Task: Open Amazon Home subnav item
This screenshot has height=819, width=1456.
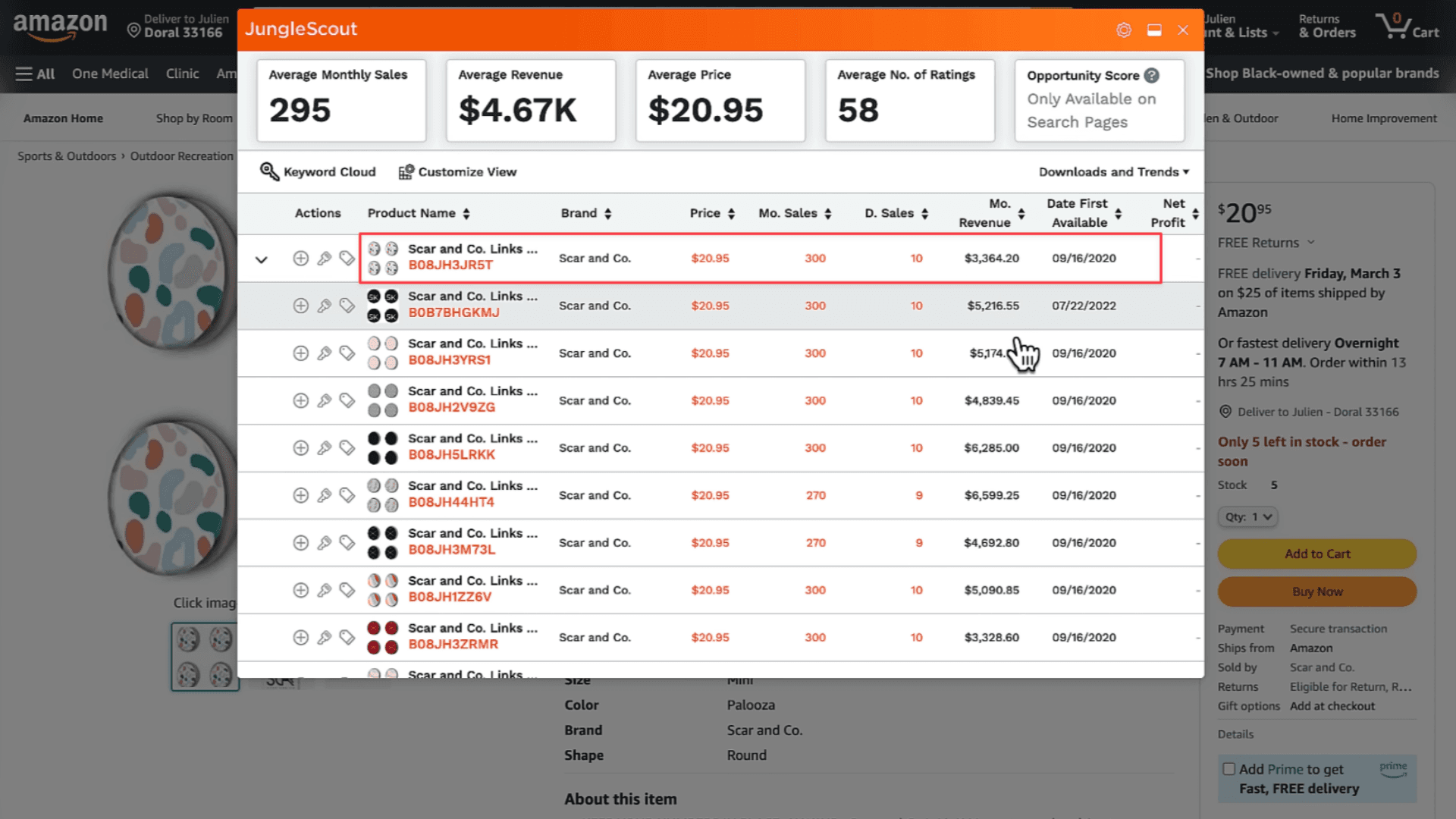Action: 63,118
